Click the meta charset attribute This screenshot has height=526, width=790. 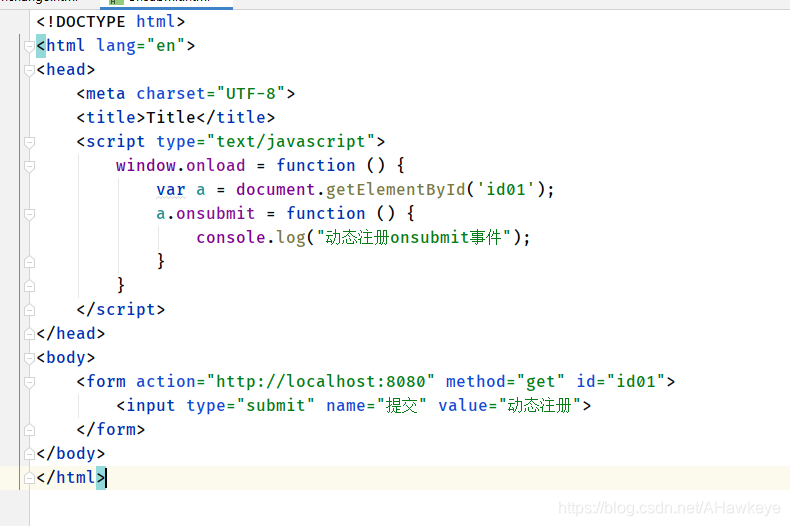click(171, 94)
